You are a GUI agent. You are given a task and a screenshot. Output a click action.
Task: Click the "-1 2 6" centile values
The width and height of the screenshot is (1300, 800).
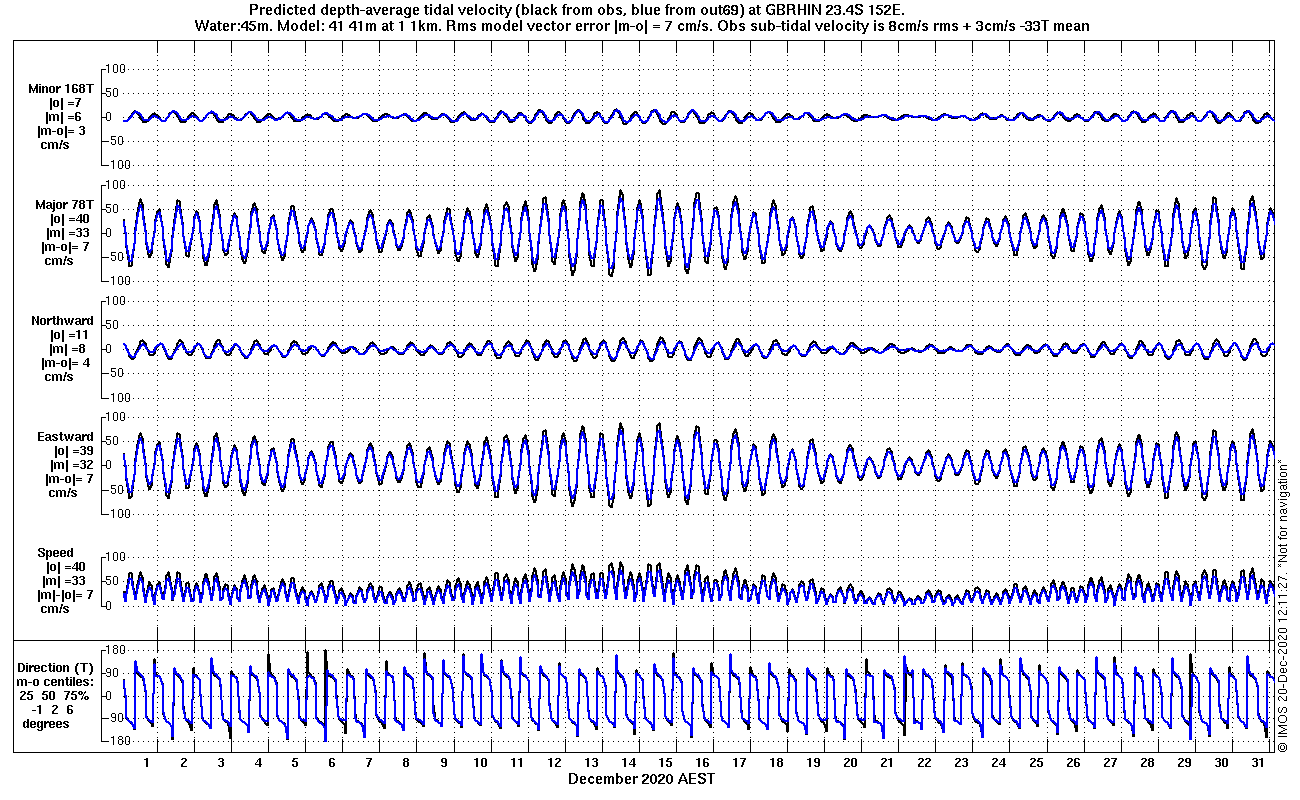click(x=52, y=709)
